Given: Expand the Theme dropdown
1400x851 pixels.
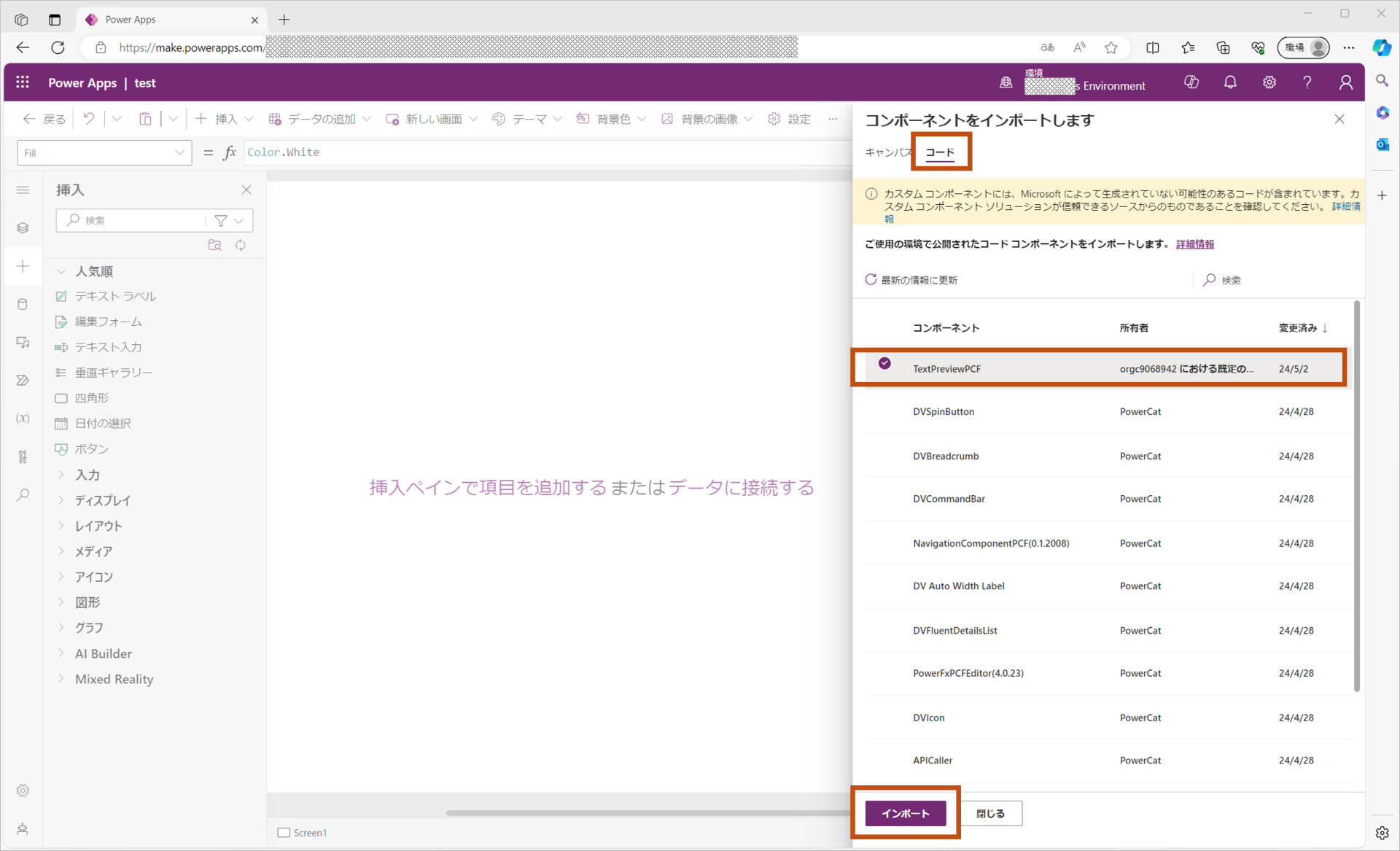Looking at the screenshot, I should pyautogui.click(x=558, y=119).
